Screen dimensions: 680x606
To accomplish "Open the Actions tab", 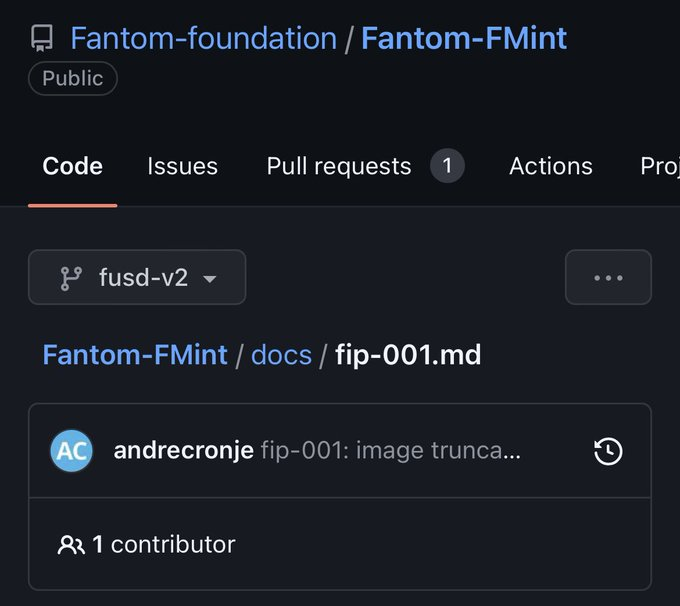I will (x=551, y=166).
